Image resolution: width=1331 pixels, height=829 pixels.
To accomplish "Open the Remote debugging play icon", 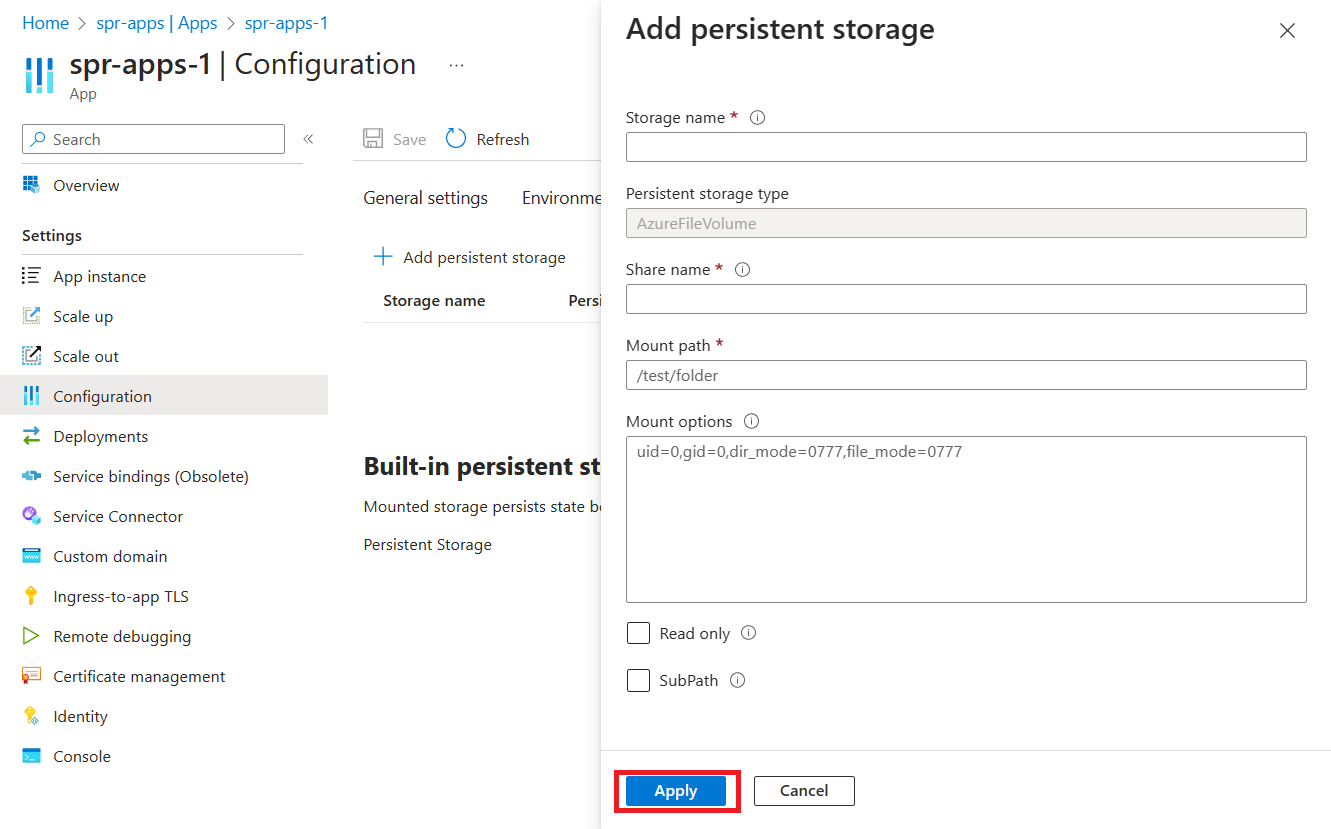I will (31, 636).
